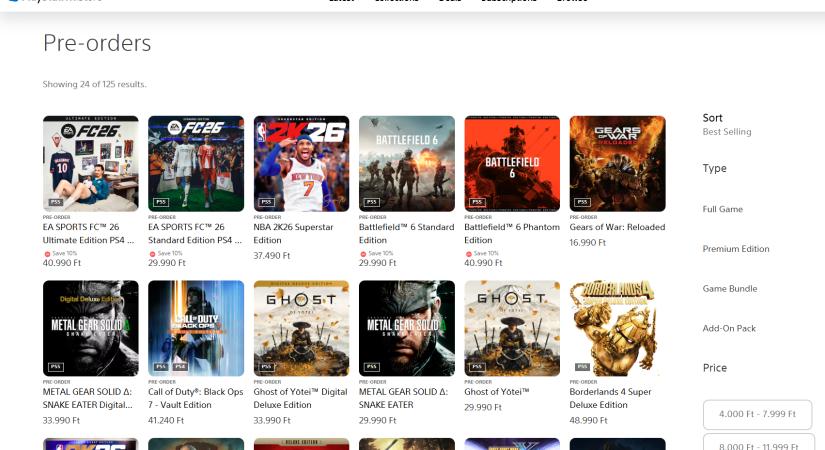Open Gears of War: Reloaded title link
Screen dimensions: 825x450
[617, 227]
